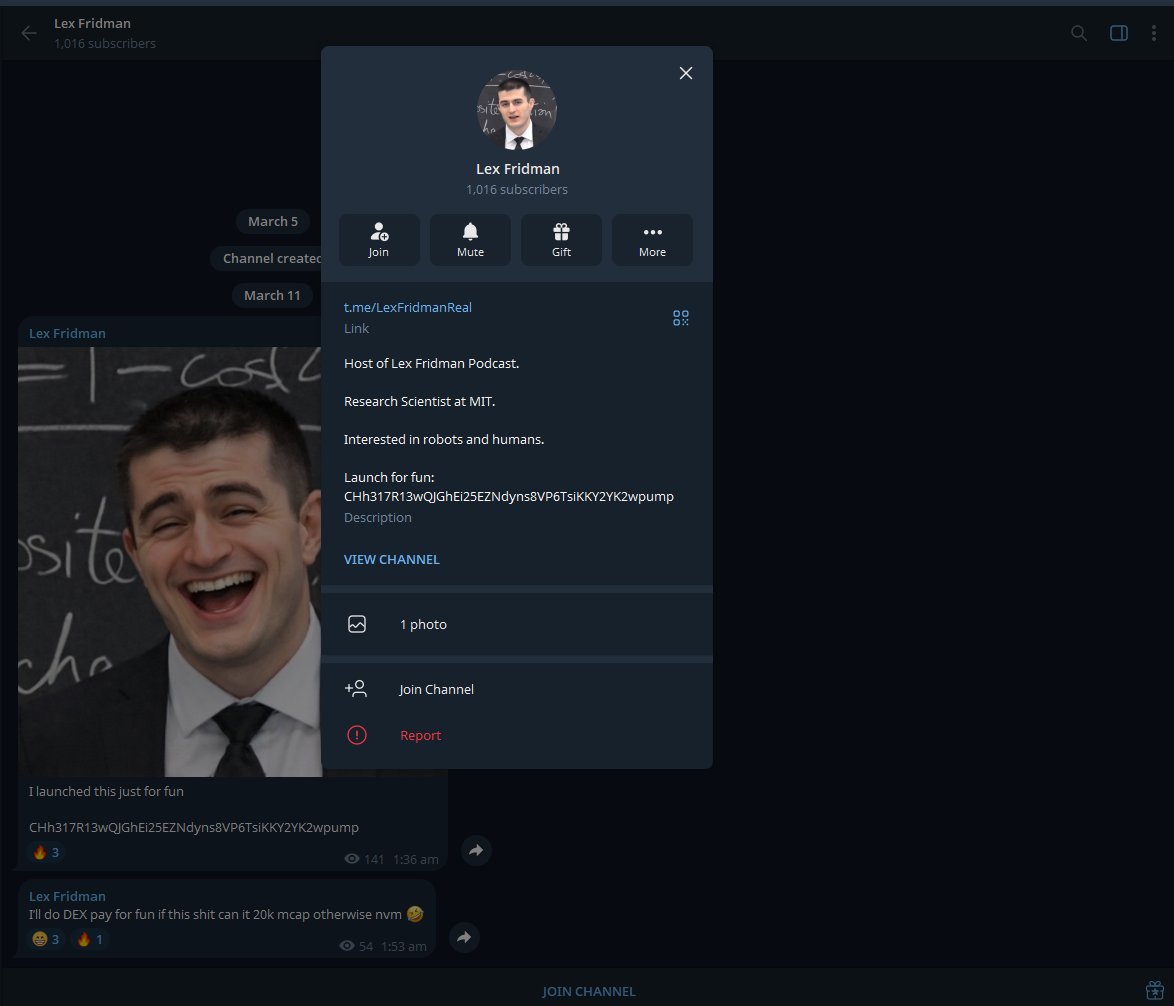Click the March 5 date badge
The height and width of the screenshot is (1006, 1174).
coord(273,221)
